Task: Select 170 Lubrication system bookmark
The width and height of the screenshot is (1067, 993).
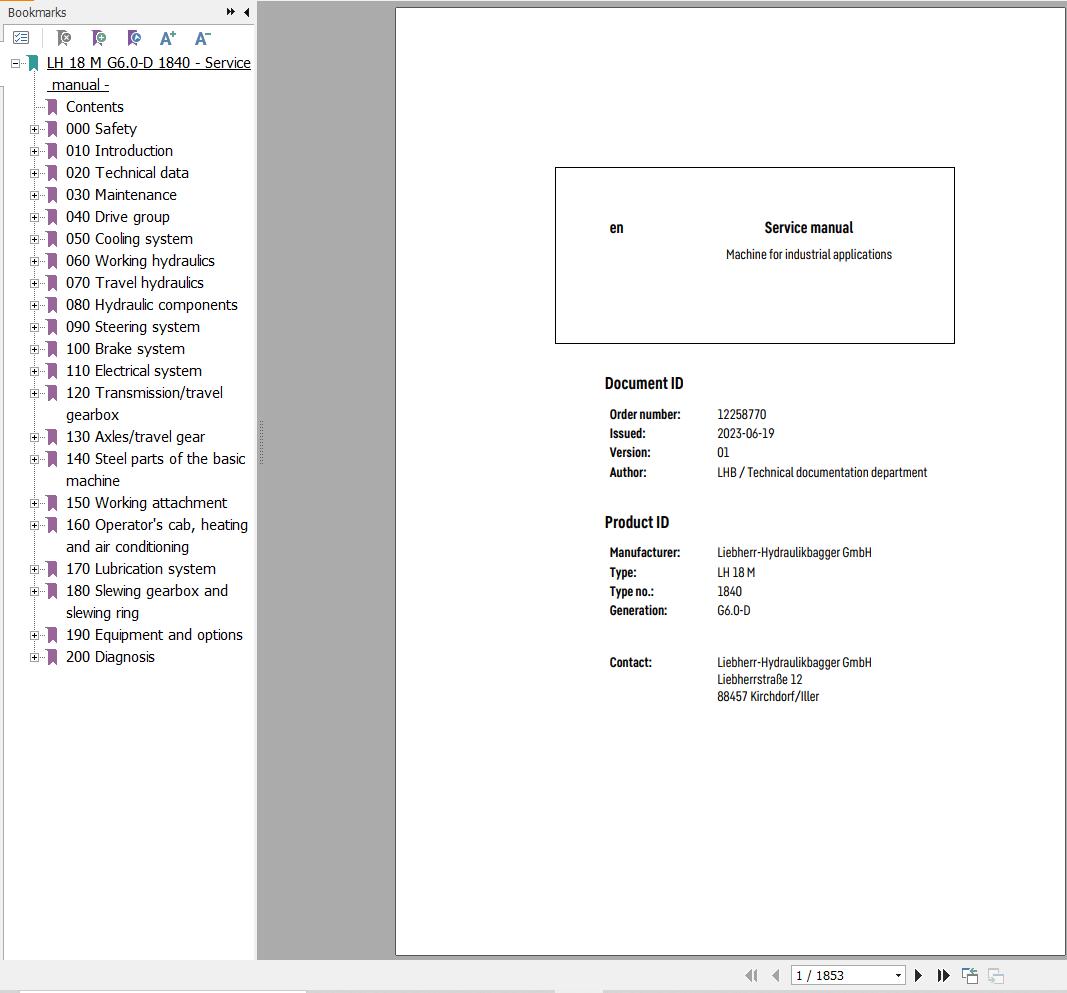Action: coord(141,569)
